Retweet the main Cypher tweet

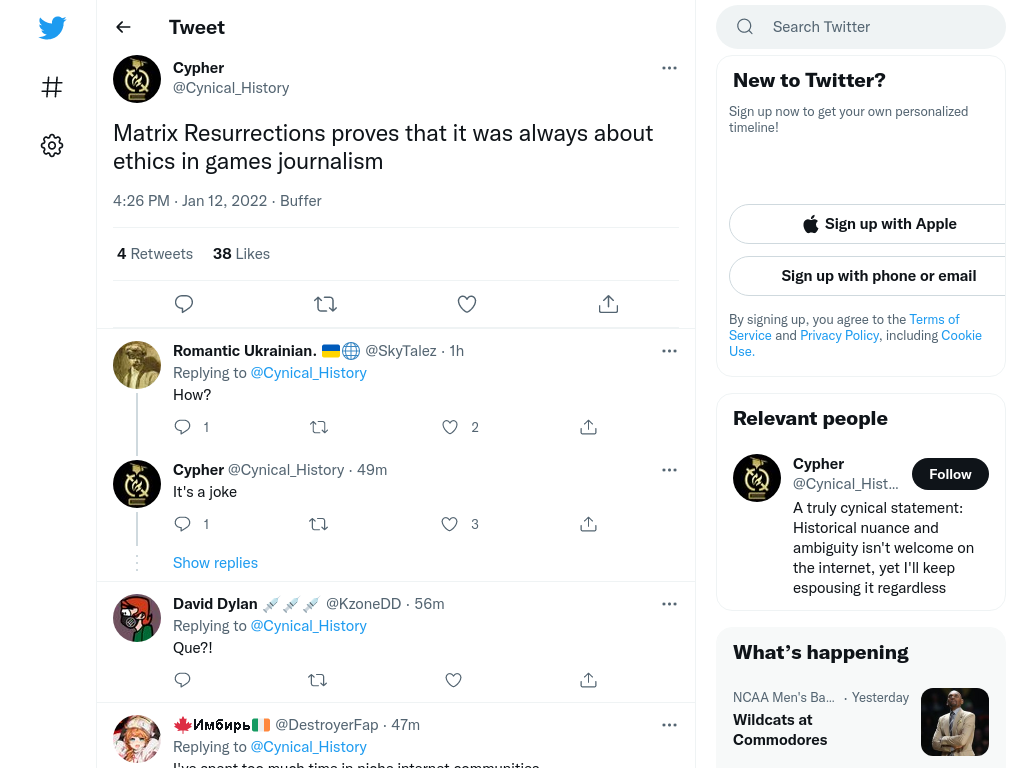[325, 304]
